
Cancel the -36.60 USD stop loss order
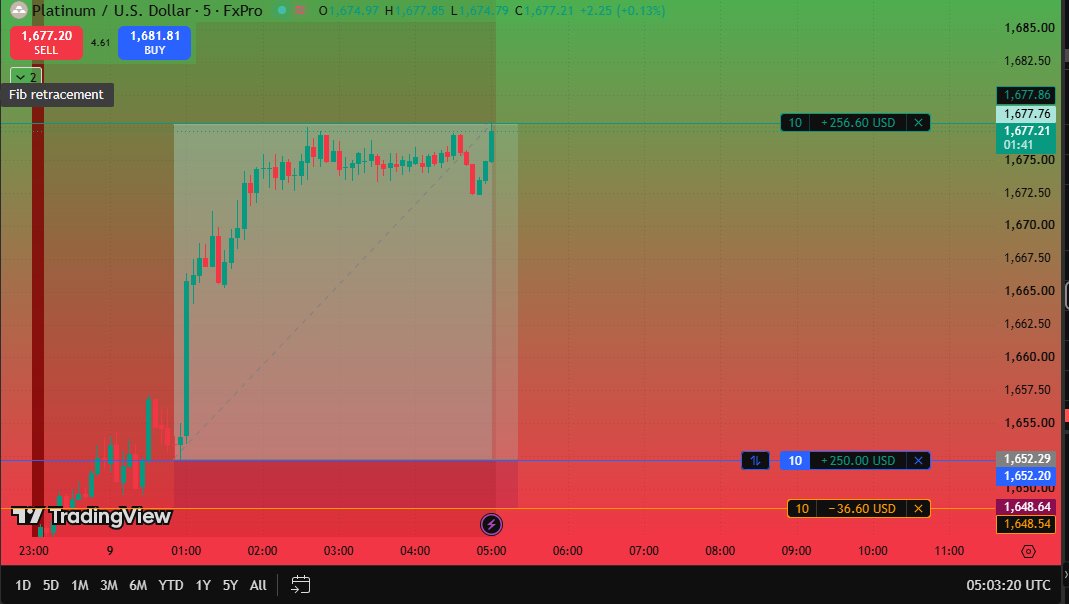(918, 509)
